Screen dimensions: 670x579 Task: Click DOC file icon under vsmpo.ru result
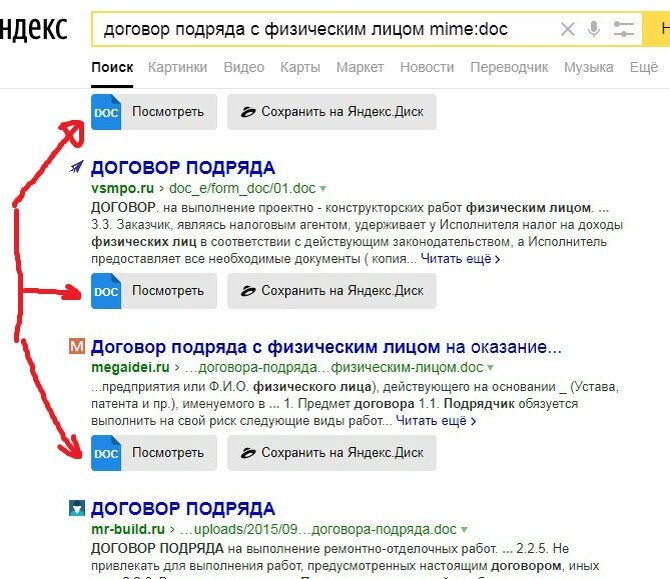click(106, 291)
